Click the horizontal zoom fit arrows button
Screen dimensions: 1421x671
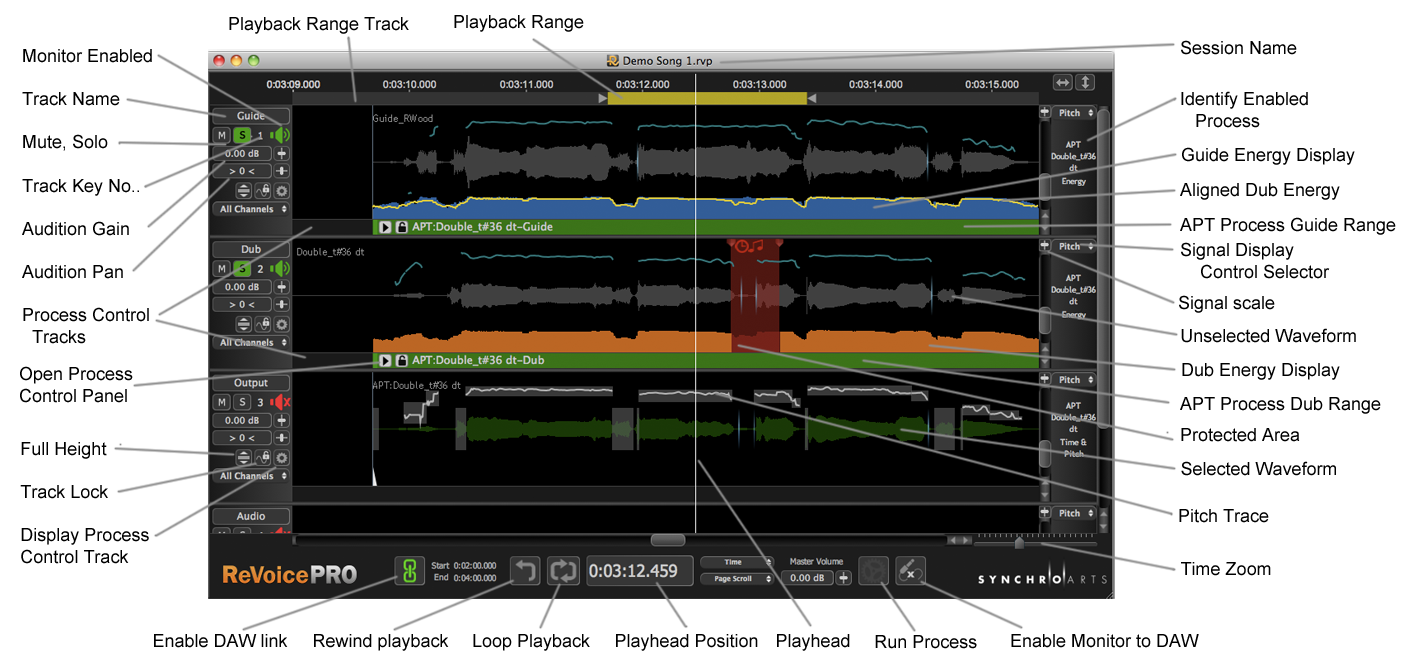1063,83
